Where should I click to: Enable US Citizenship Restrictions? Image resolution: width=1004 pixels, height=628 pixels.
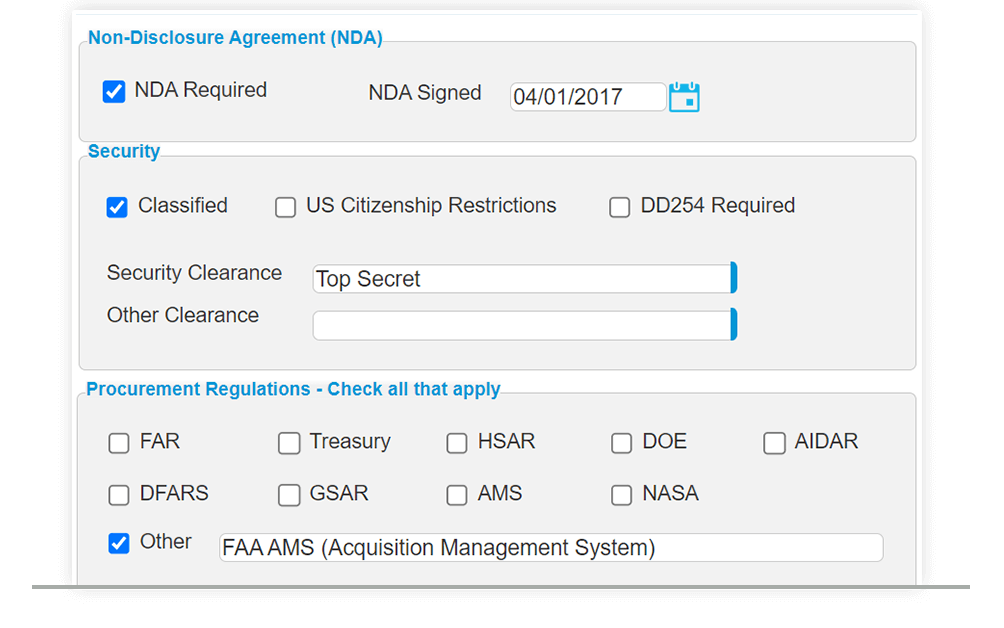point(285,206)
